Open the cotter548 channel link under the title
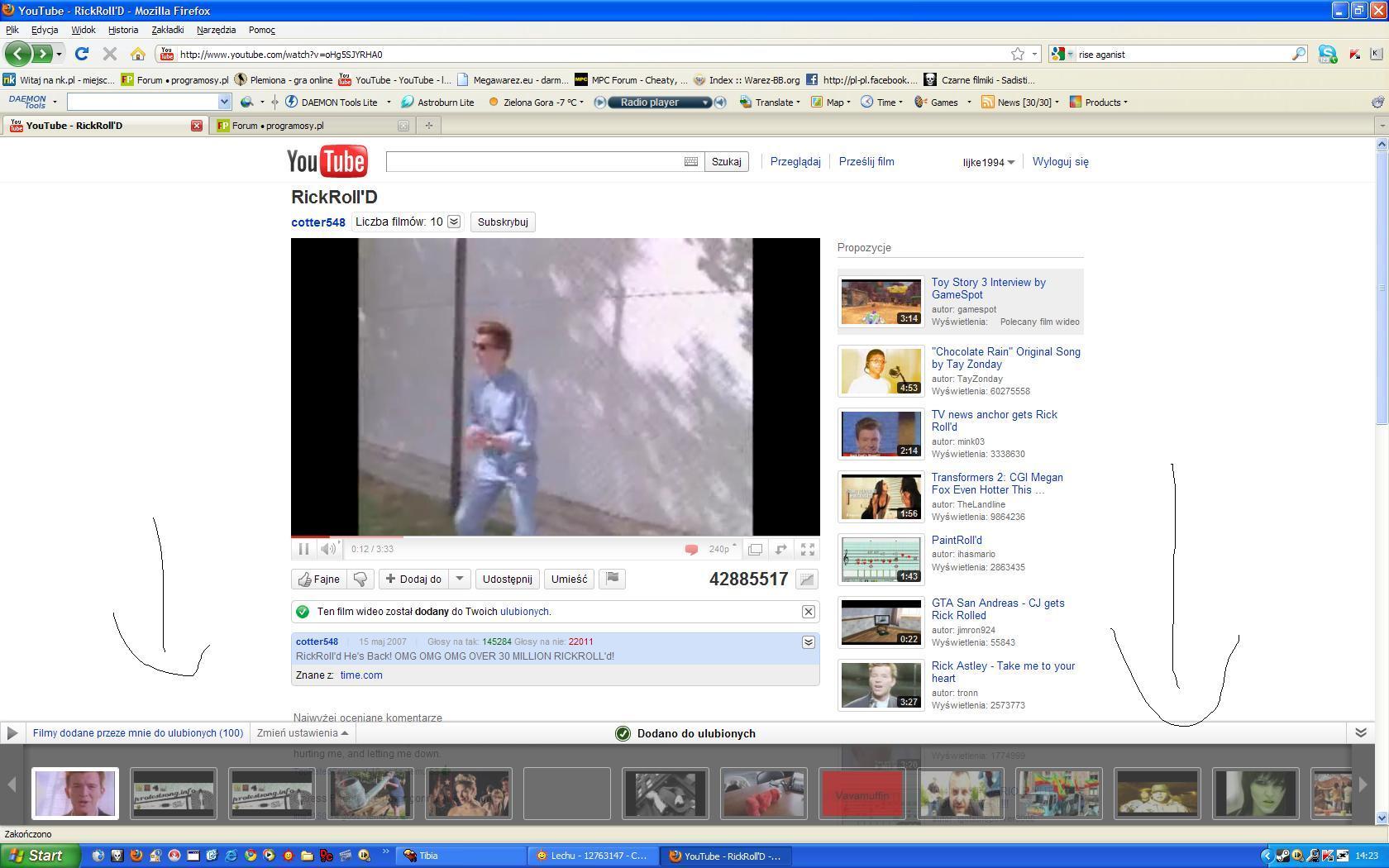1389x868 pixels. pyautogui.click(x=318, y=222)
